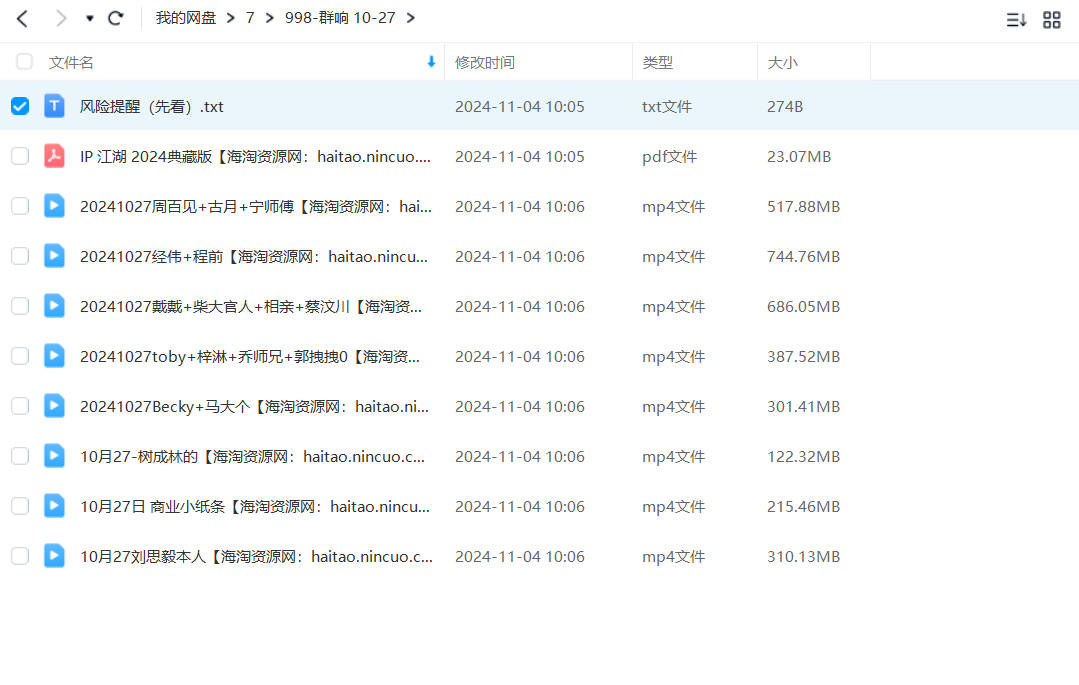Click the pdf文件 type cell
The height and width of the screenshot is (685, 1079).
coord(670,157)
